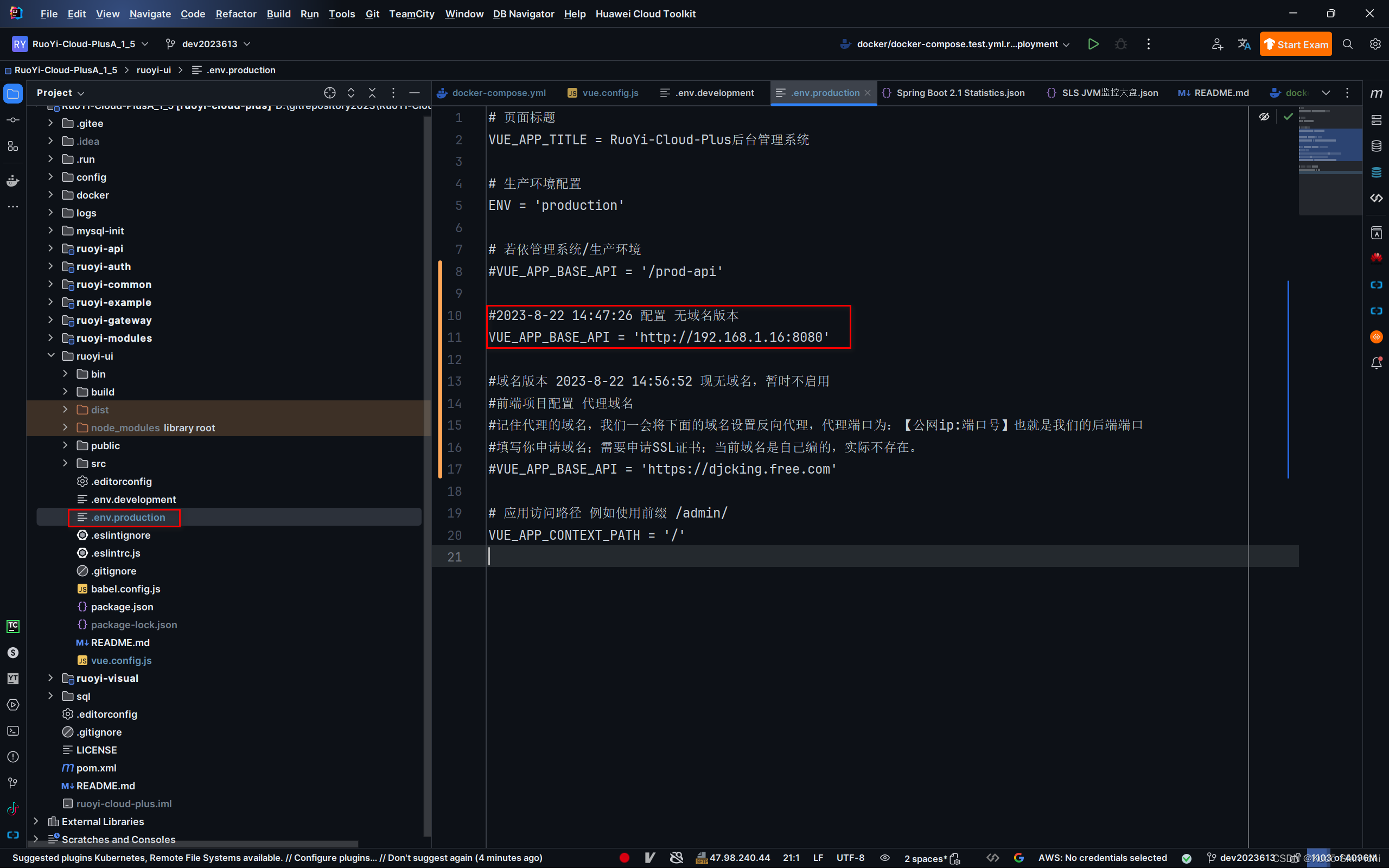Viewport: 1389px width, 868px height.
Task: Open the DB Navigator menu
Action: pyautogui.click(x=524, y=14)
